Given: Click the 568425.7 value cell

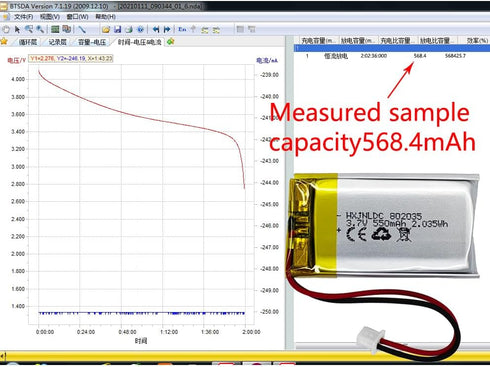Looking at the screenshot, I should click(x=455, y=56).
